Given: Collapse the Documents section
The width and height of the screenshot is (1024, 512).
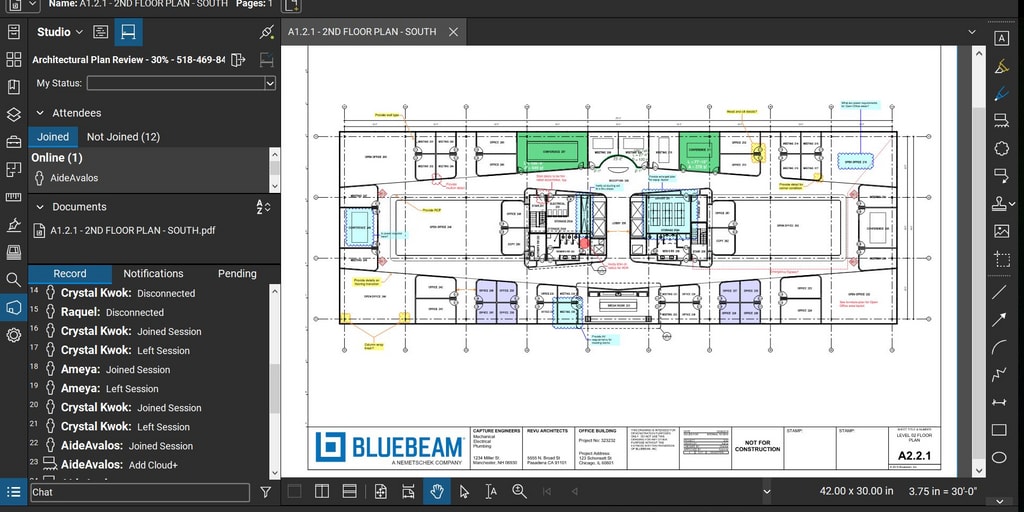Looking at the screenshot, I should pos(40,207).
